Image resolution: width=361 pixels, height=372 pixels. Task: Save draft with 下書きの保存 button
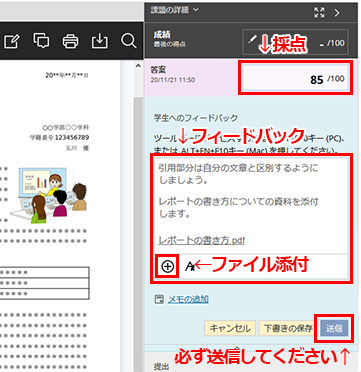click(287, 328)
